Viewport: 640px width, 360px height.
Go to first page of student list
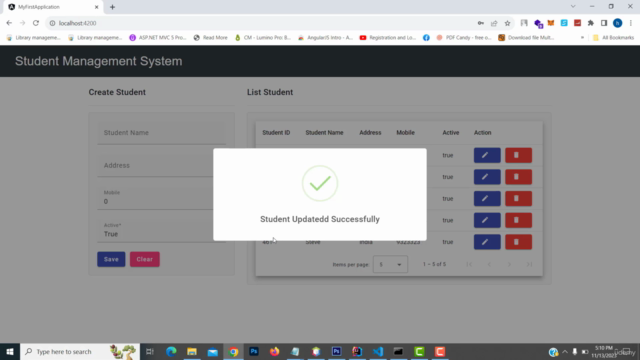469,264
